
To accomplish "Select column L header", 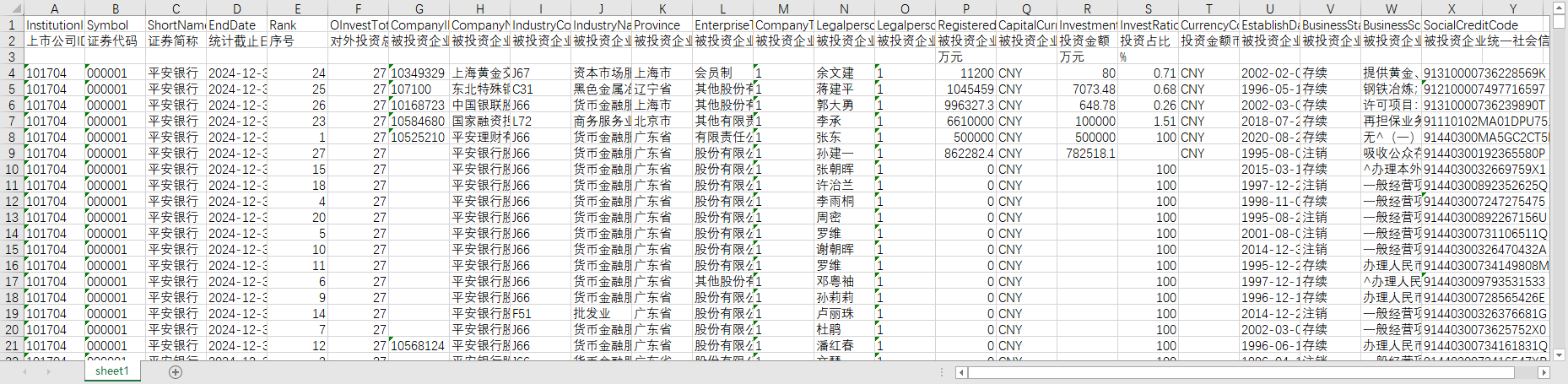I will coord(722,8).
